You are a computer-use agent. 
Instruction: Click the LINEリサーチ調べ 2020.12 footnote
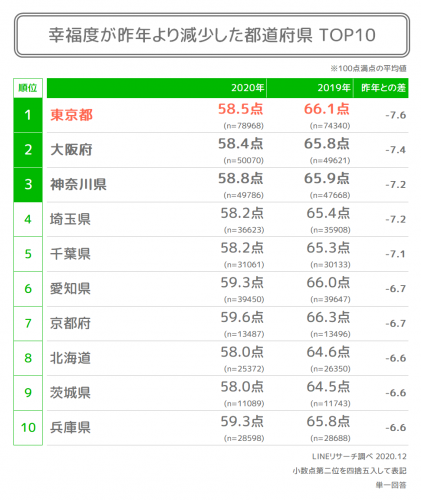(359, 456)
